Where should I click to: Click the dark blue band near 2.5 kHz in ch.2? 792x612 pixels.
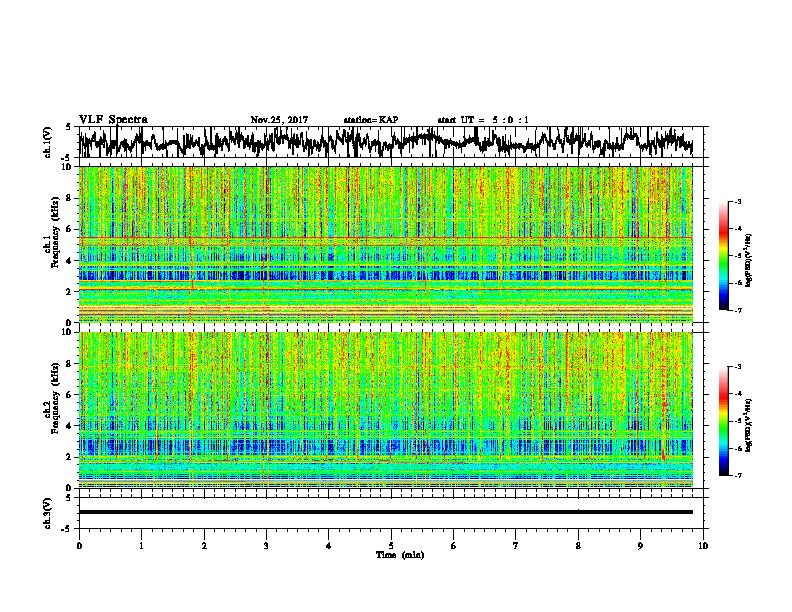click(386, 446)
